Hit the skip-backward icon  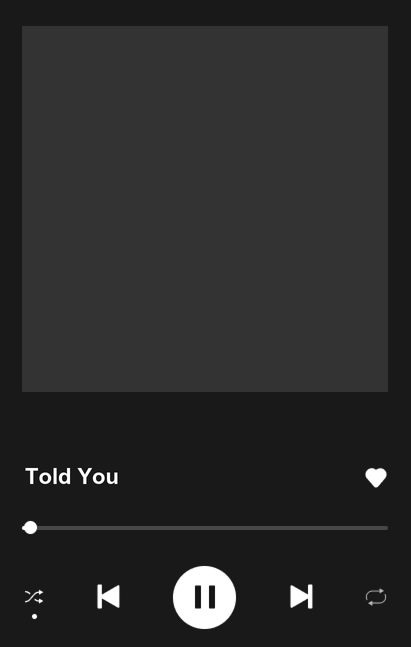click(109, 596)
